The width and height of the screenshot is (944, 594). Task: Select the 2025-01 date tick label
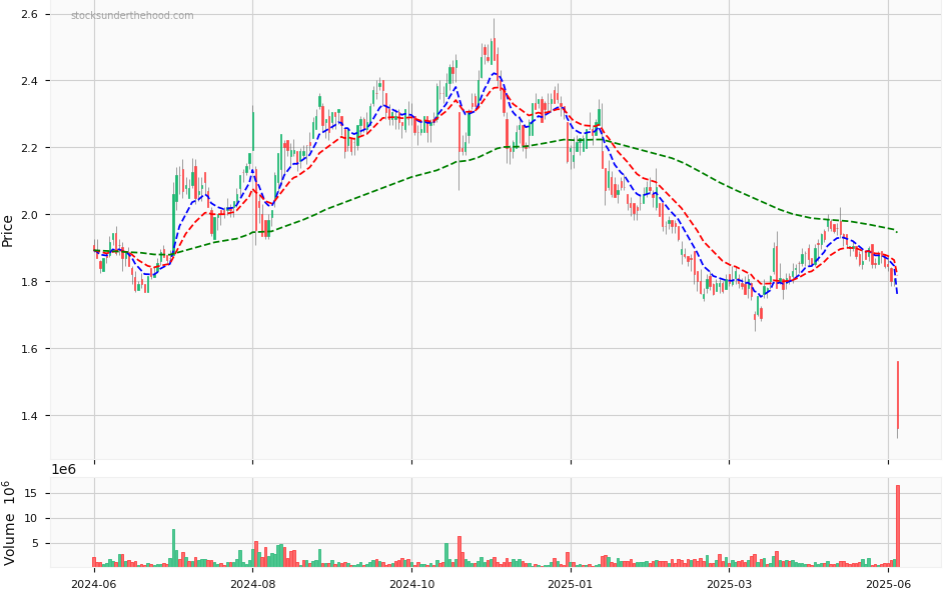click(570, 583)
